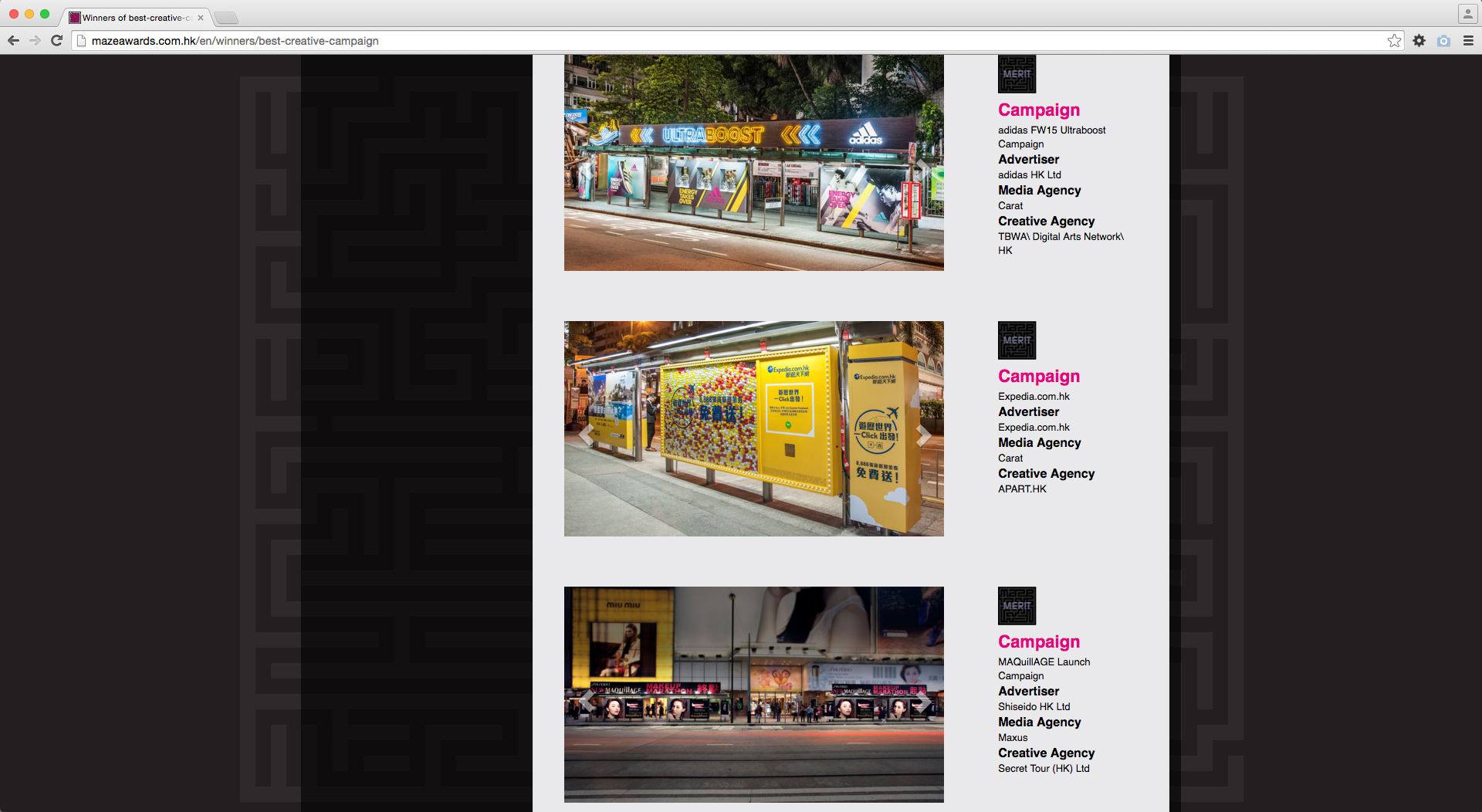1482x812 pixels.
Task: Reload the page with the refresh icon
Action: (x=56, y=41)
